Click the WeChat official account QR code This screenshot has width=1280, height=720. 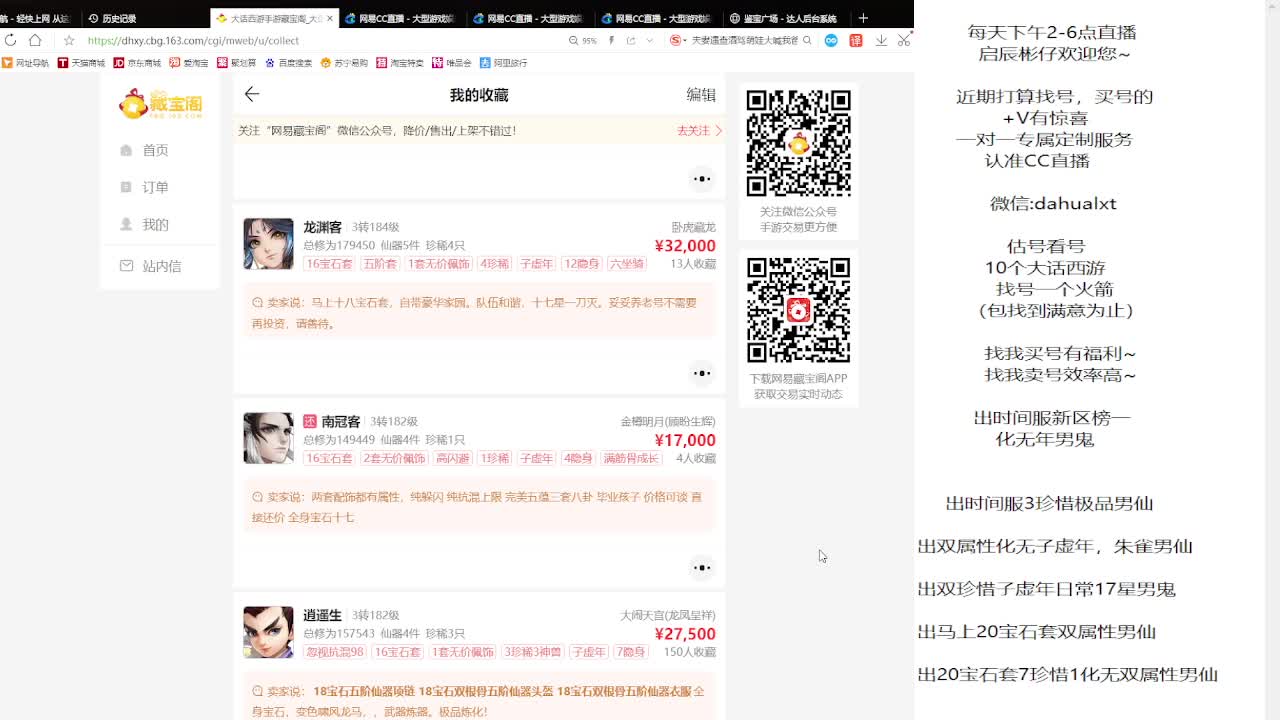click(798, 143)
